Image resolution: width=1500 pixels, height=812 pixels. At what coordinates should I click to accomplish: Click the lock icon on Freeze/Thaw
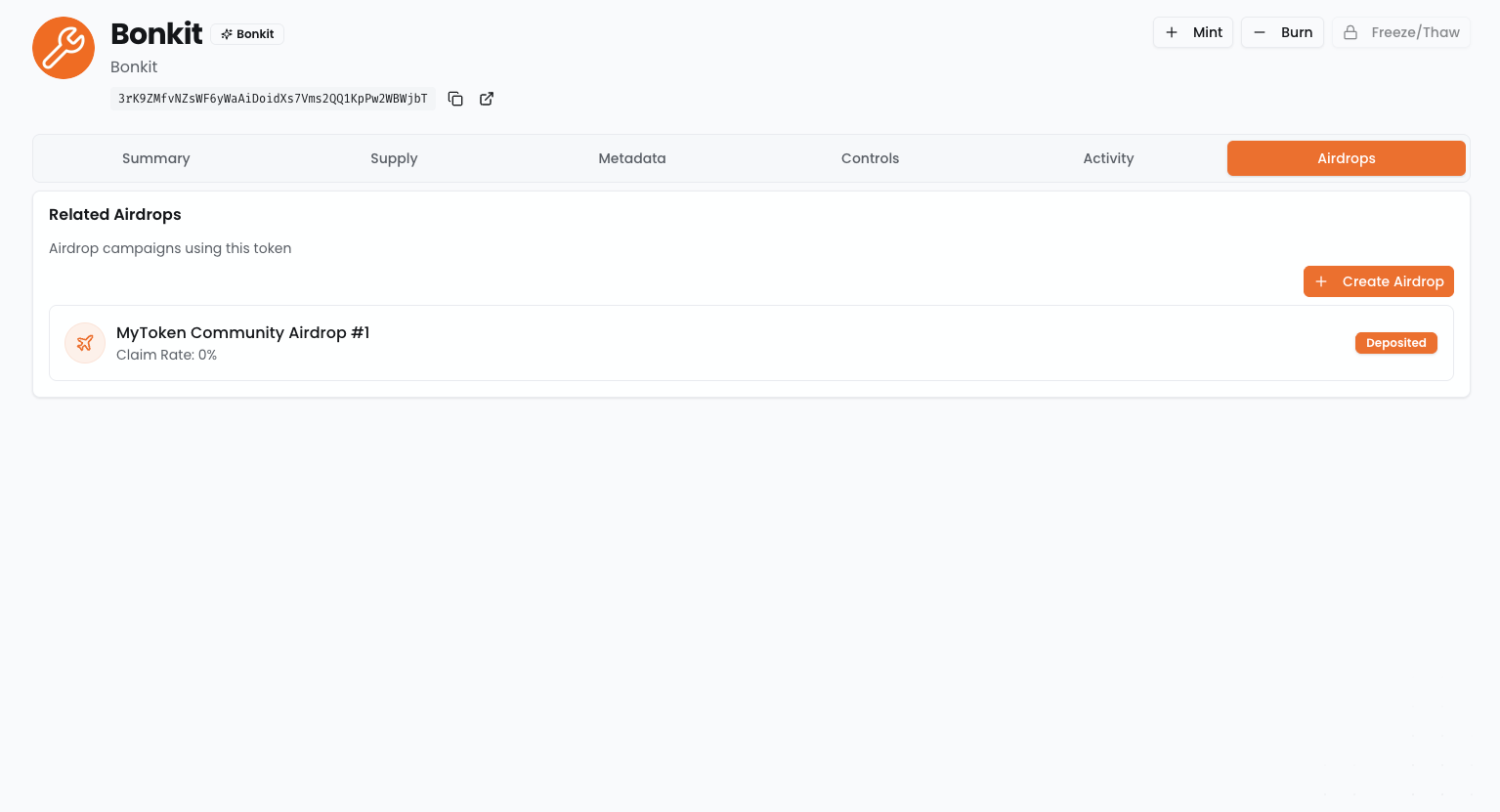1350,32
